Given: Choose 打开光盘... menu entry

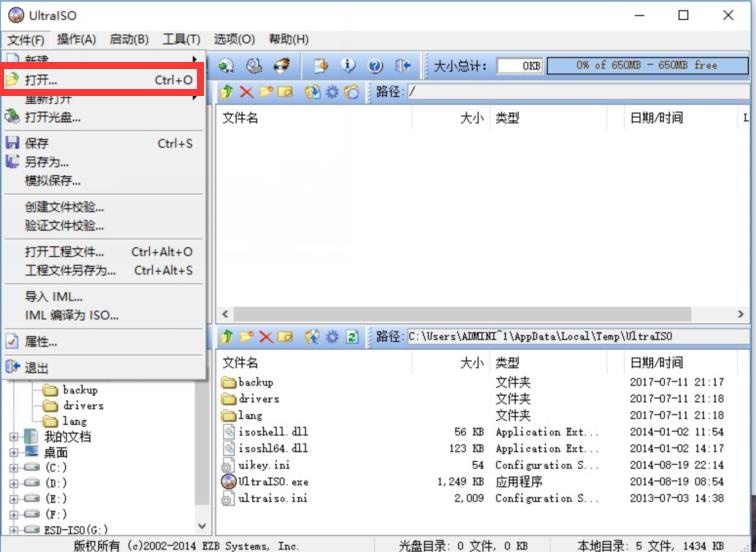Looking at the screenshot, I should tap(104, 117).
